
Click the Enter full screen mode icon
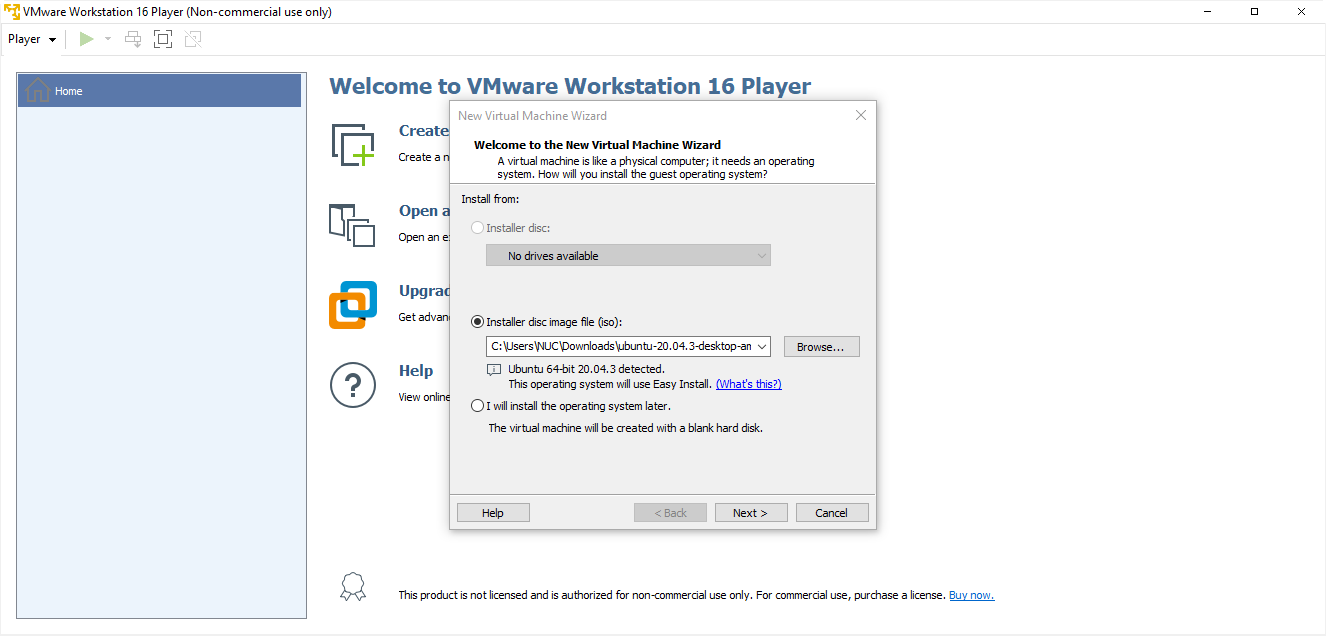[x=163, y=39]
